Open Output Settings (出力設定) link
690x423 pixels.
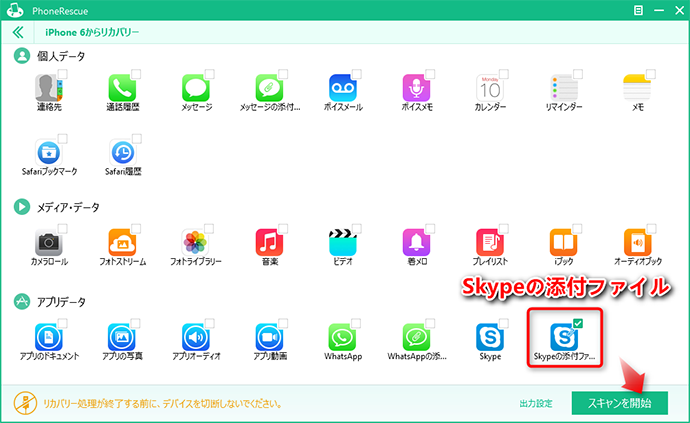(536, 403)
